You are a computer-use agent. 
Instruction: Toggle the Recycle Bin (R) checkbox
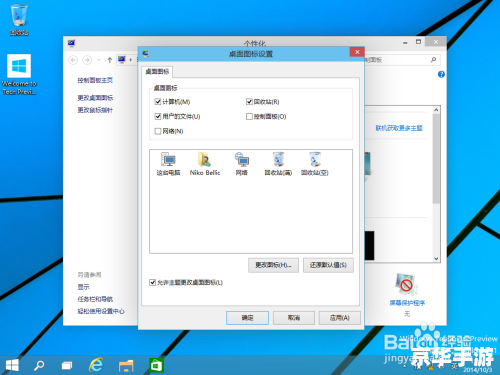[x=249, y=102]
